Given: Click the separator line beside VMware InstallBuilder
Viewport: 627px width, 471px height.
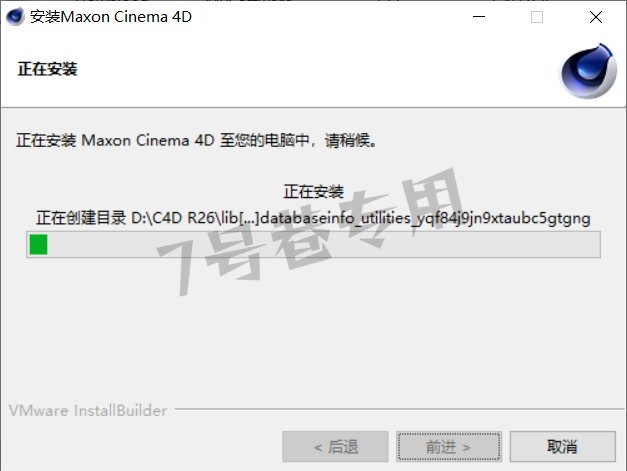Looking at the screenshot, I should 399,409.
